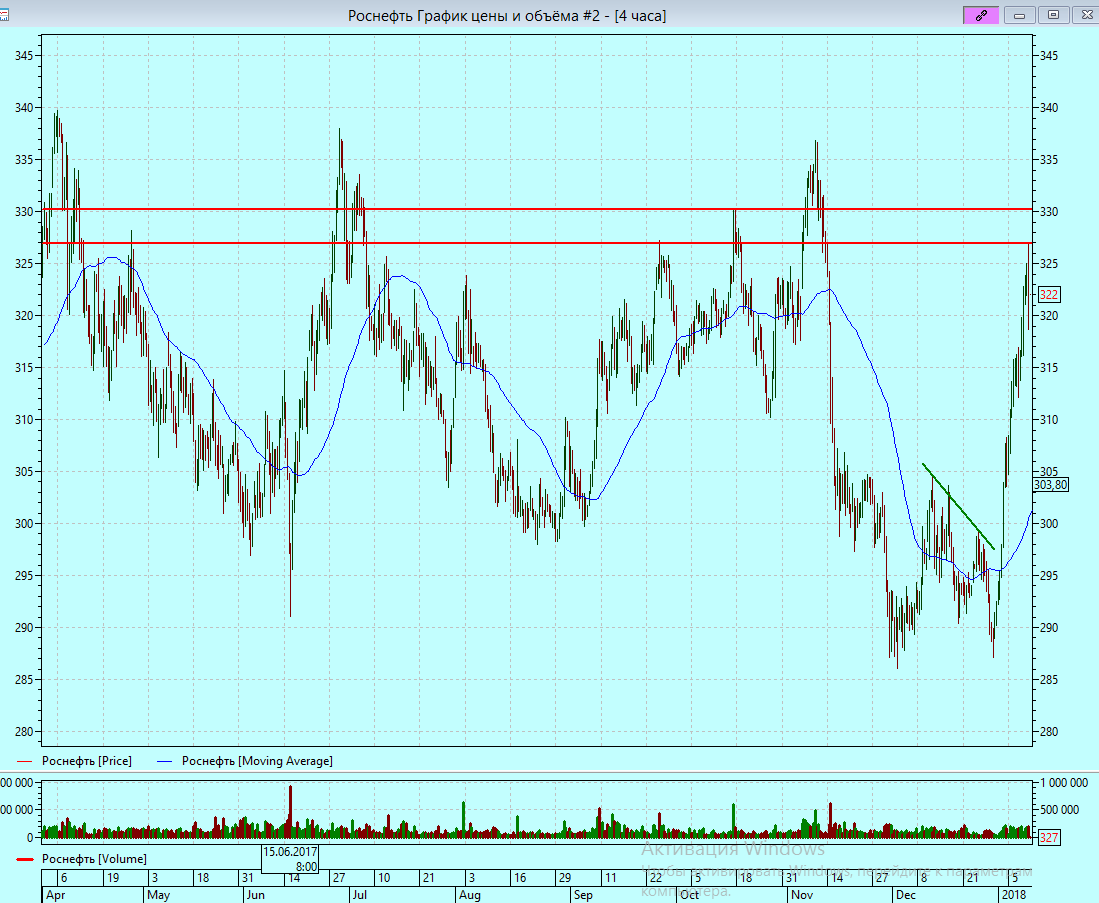This screenshot has width=1099, height=903.
Task: Click 'May' on the time axis
Action: [158, 895]
